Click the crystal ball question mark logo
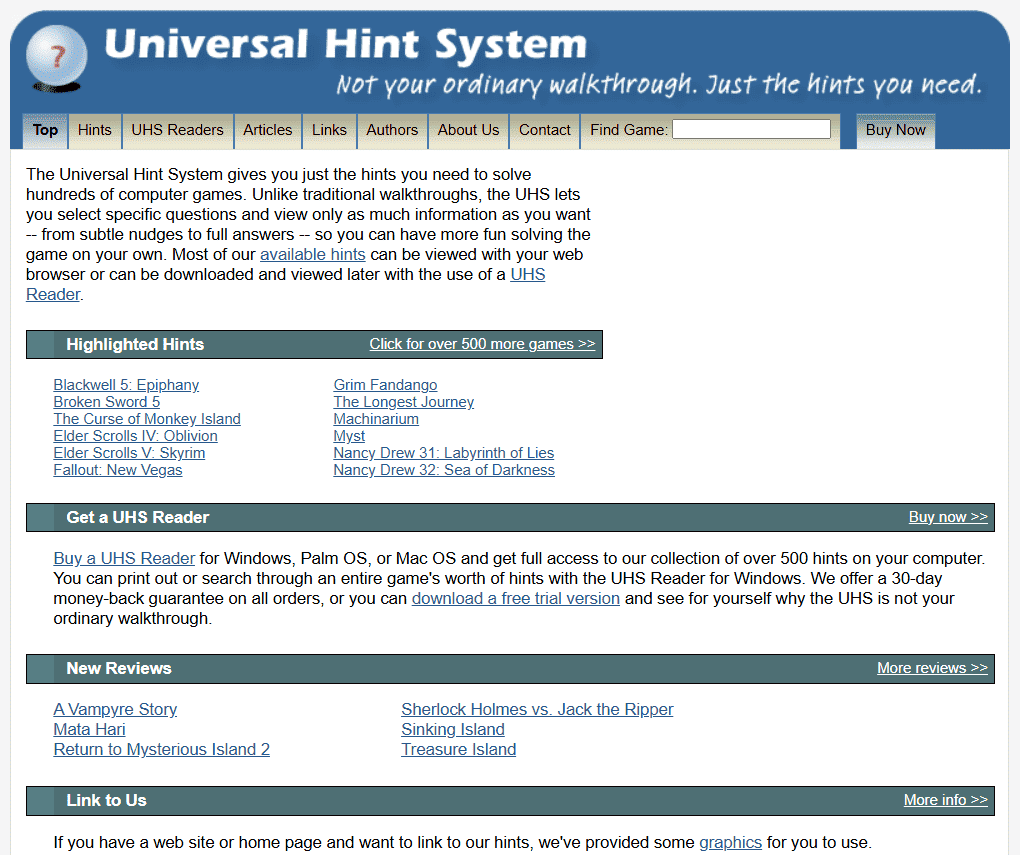This screenshot has height=855, width=1020. pos(56,58)
